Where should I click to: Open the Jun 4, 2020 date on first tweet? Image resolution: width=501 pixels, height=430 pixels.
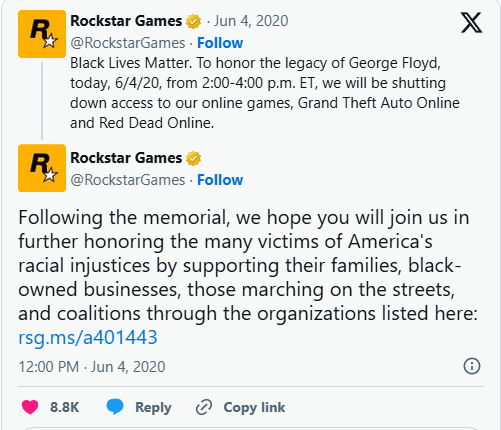pos(251,21)
